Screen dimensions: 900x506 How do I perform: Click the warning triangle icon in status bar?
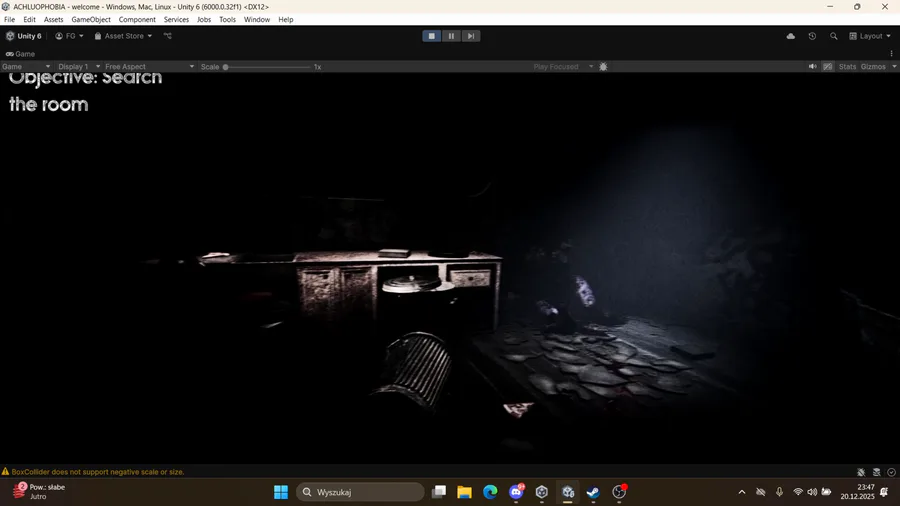pos(5,472)
